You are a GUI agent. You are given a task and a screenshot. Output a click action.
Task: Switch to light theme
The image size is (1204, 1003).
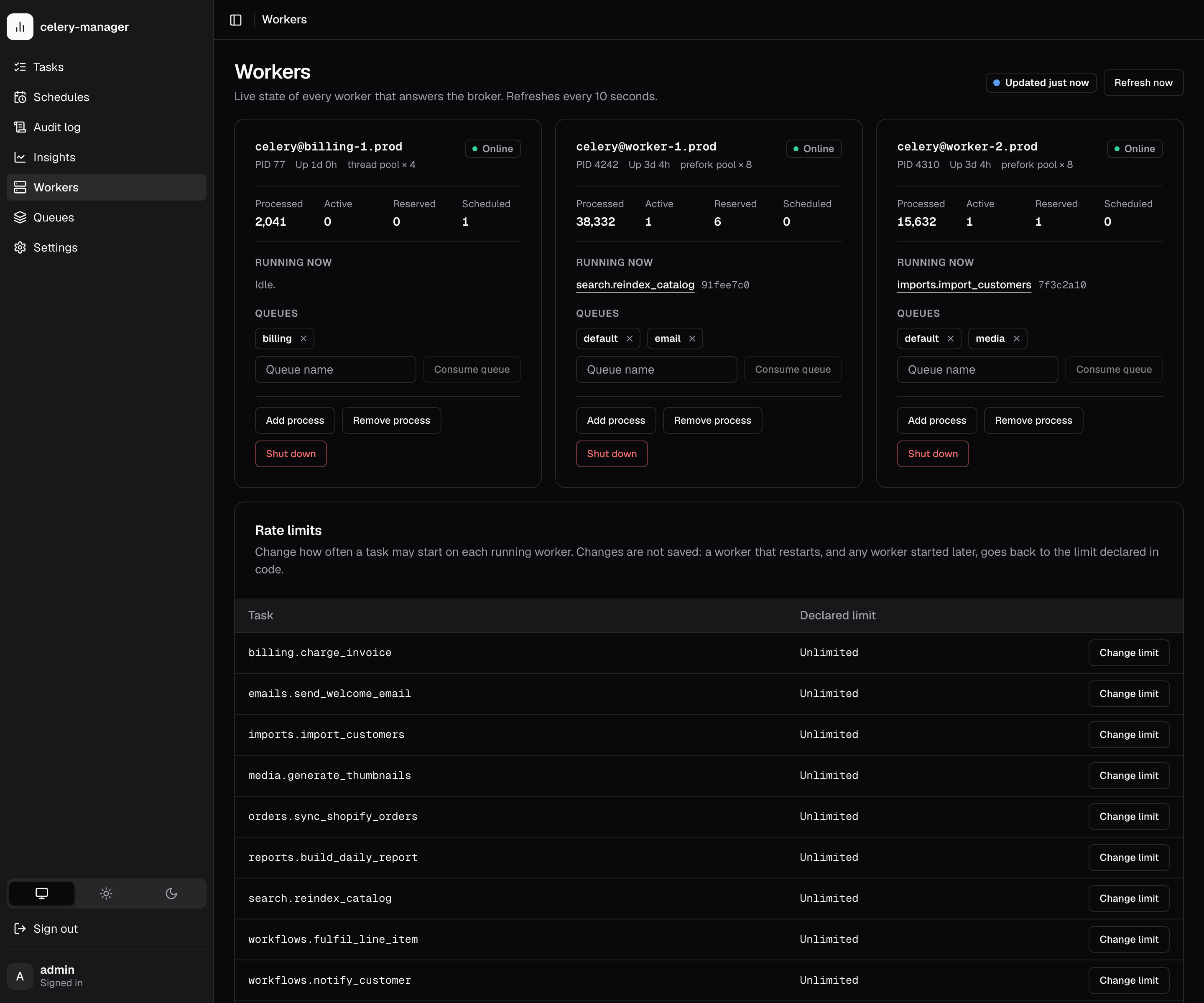click(106, 894)
